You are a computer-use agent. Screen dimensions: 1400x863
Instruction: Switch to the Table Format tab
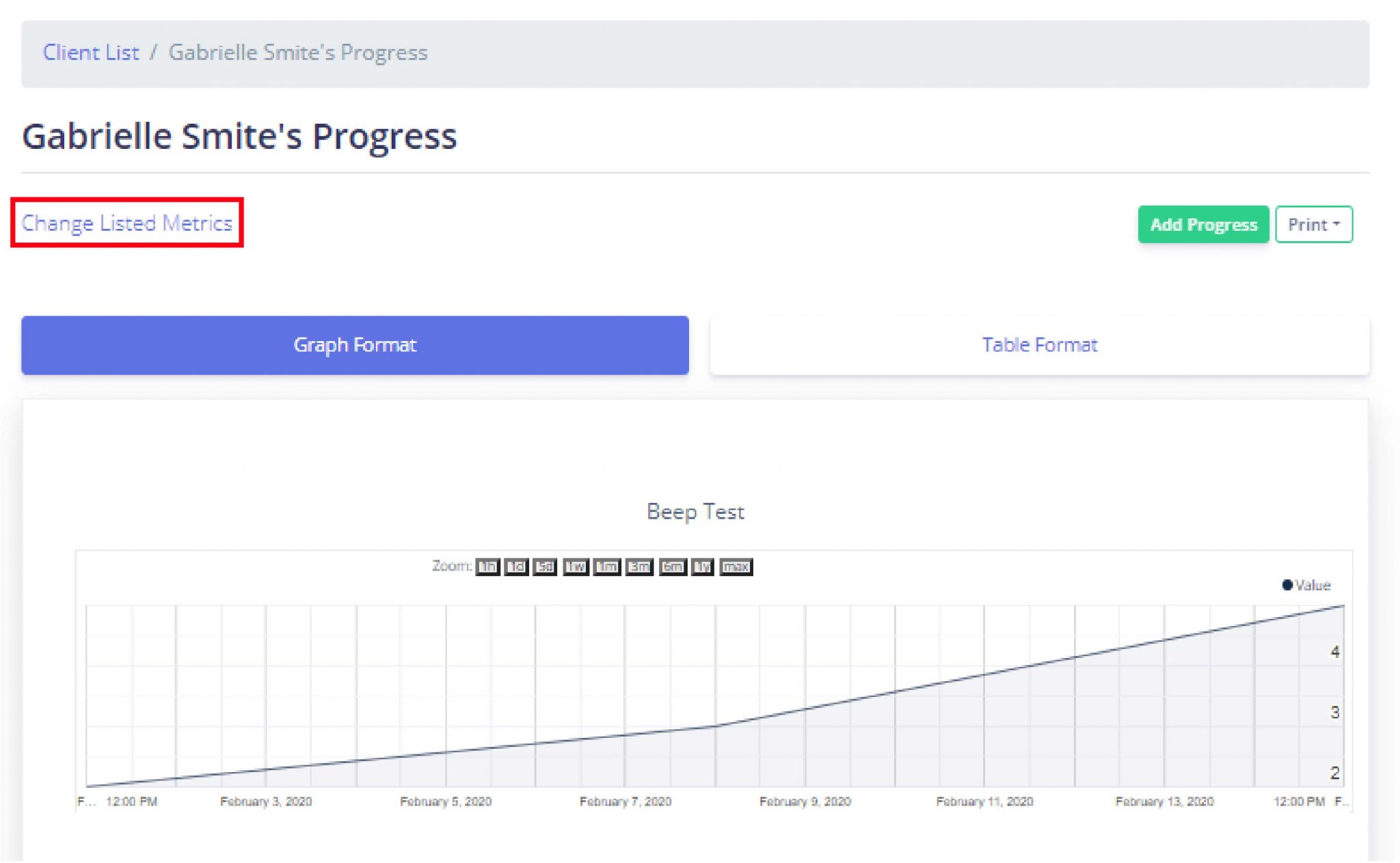point(1039,344)
